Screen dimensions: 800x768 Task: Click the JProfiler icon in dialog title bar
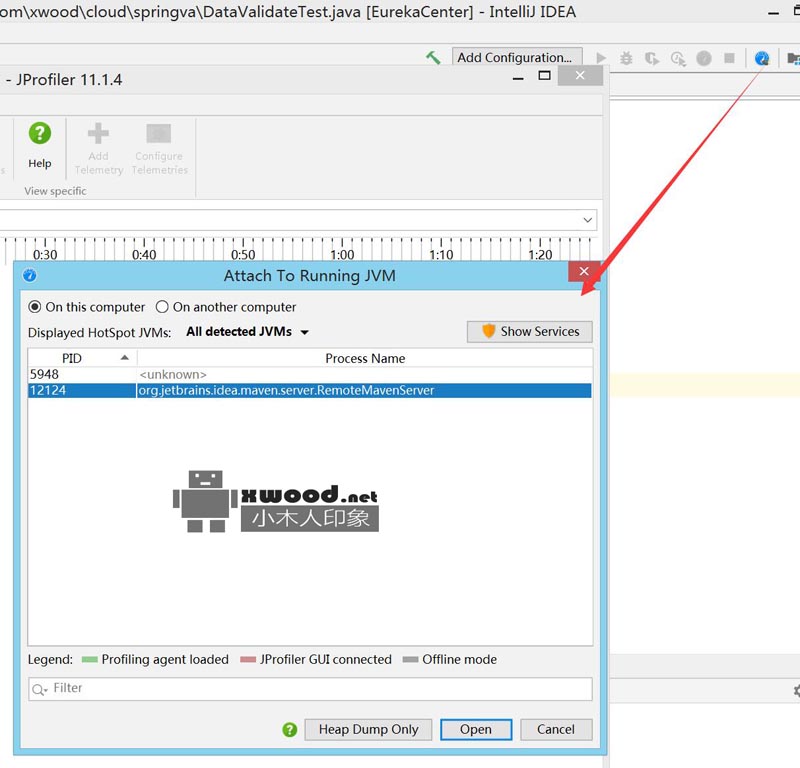pyautogui.click(x=30, y=276)
